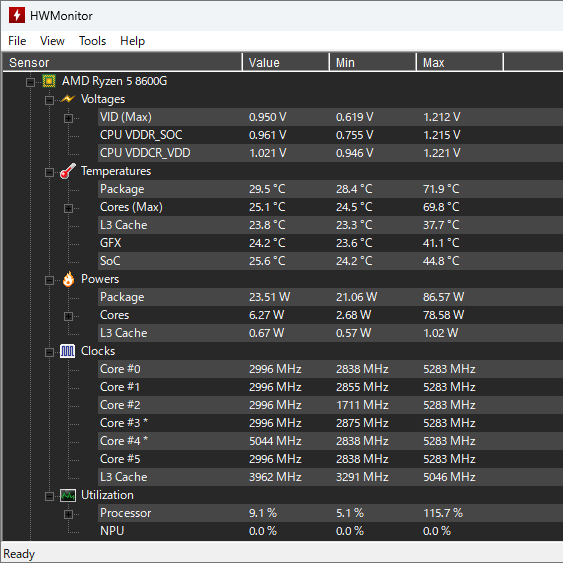The image size is (563, 563).
Task: Click the 86.57 W Package max value
Action: pyautogui.click(x=443, y=297)
